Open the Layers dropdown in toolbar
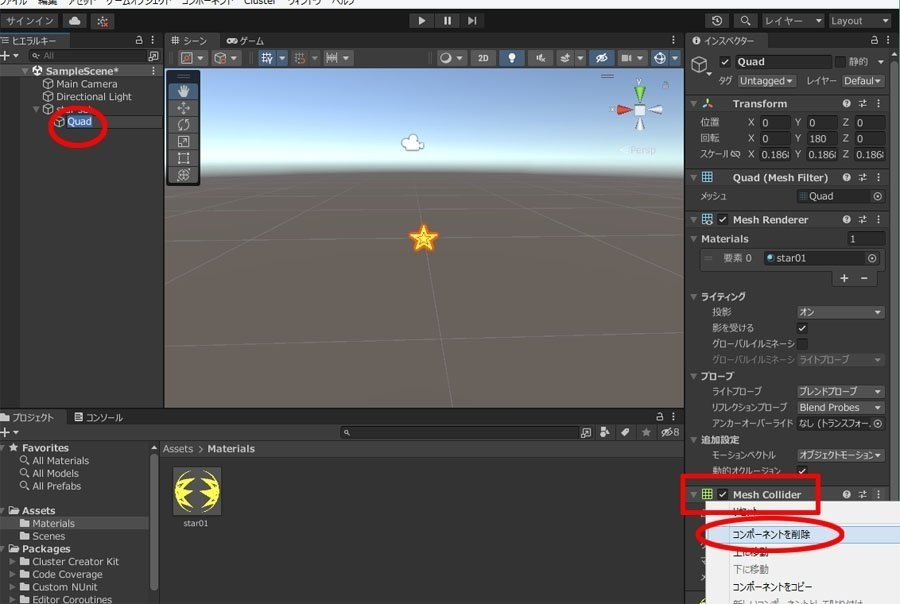The image size is (900, 604). pos(793,21)
